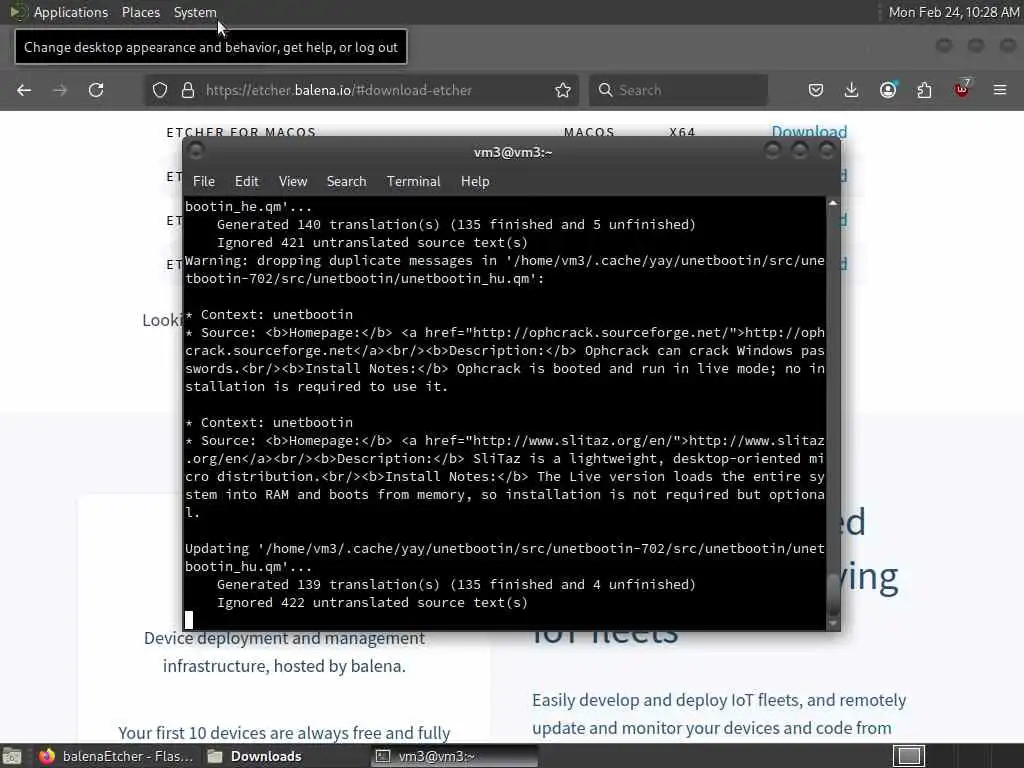Click the terminal scrollbar down arrow

pyautogui.click(x=833, y=624)
